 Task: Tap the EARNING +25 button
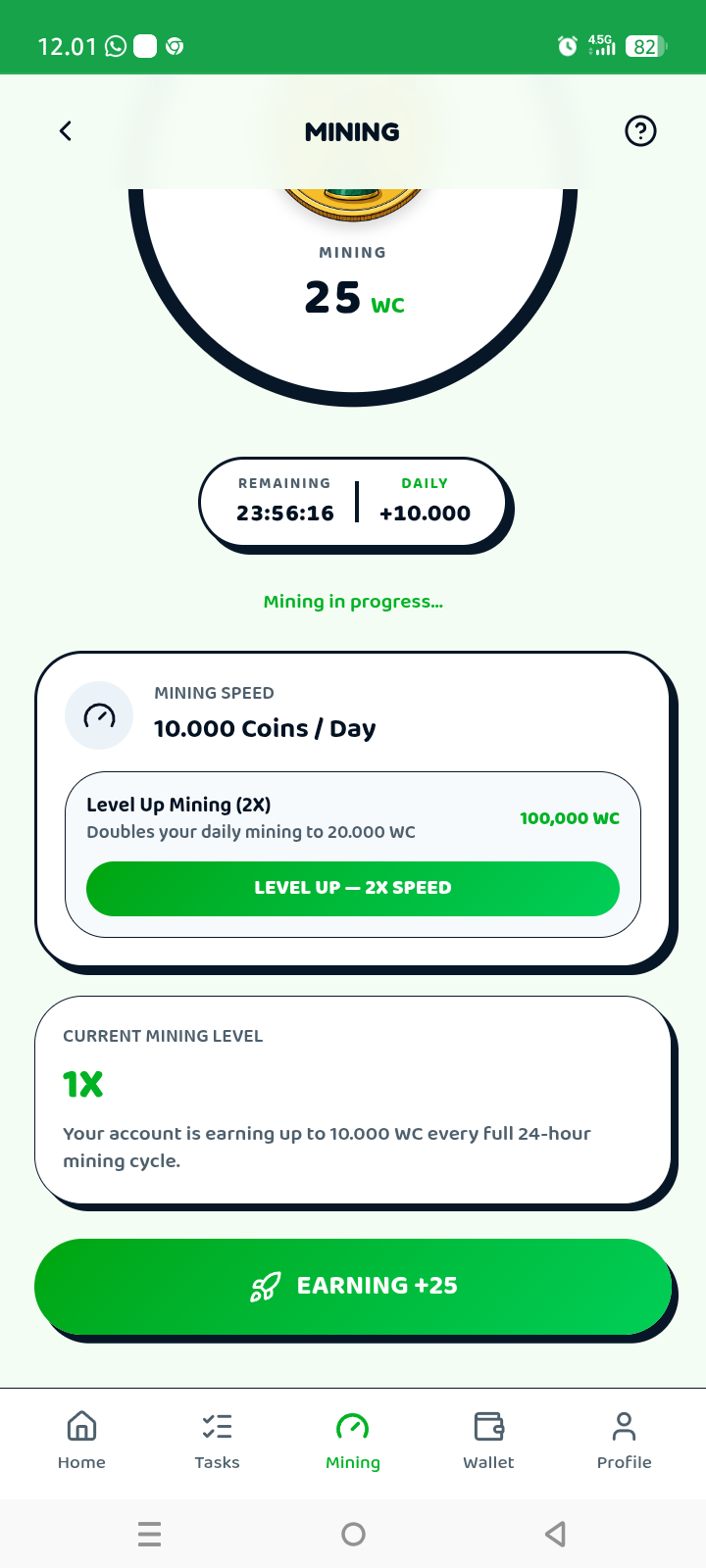[353, 1286]
